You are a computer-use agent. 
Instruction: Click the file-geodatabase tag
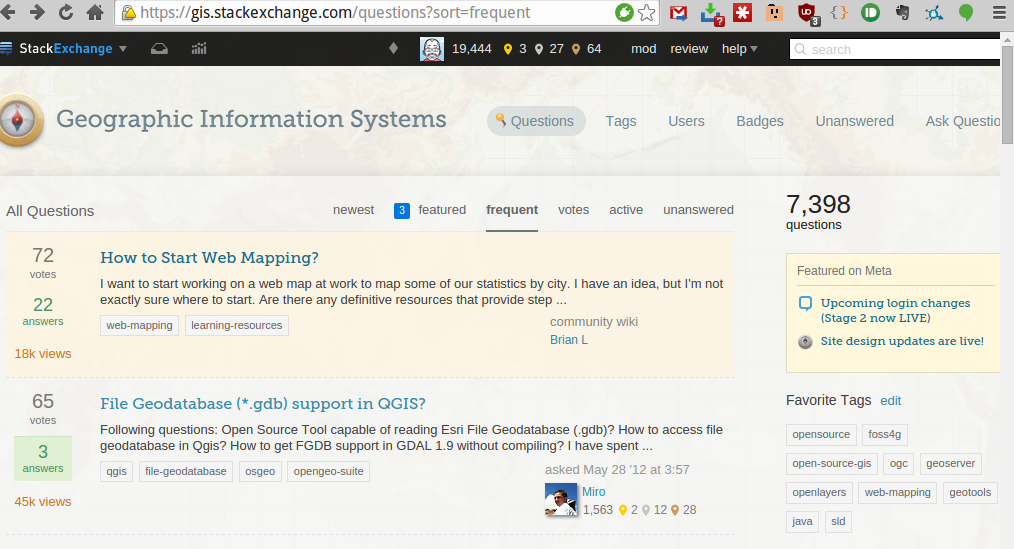pyautogui.click(x=186, y=471)
